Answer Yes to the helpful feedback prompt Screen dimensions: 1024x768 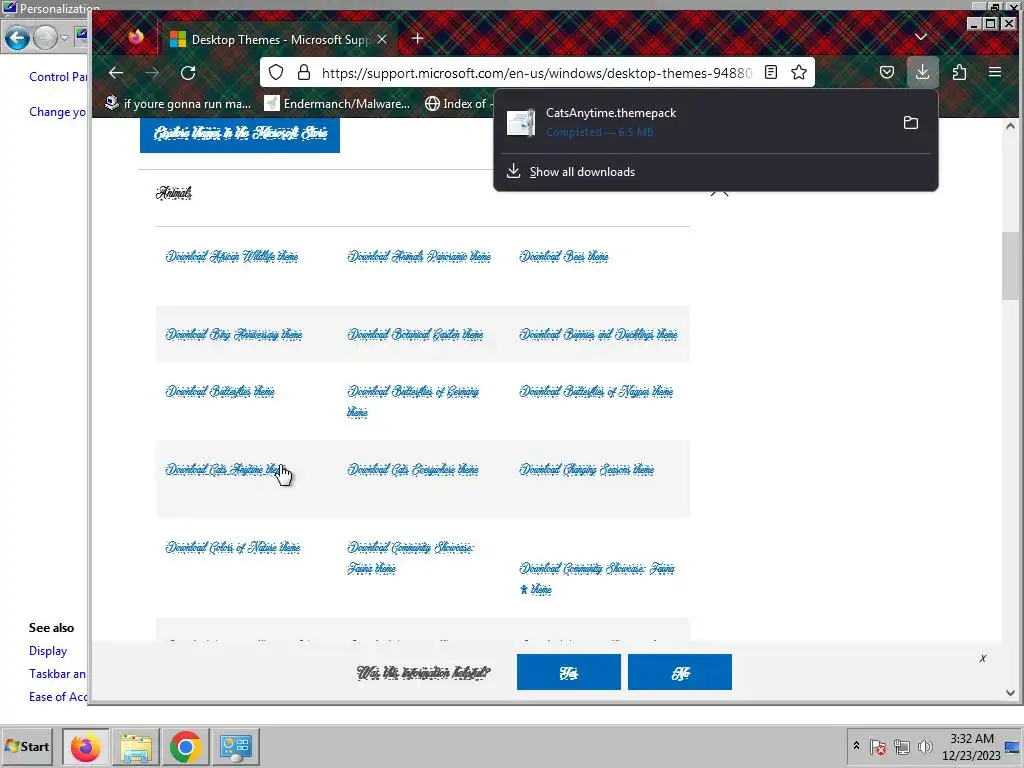pos(569,672)
